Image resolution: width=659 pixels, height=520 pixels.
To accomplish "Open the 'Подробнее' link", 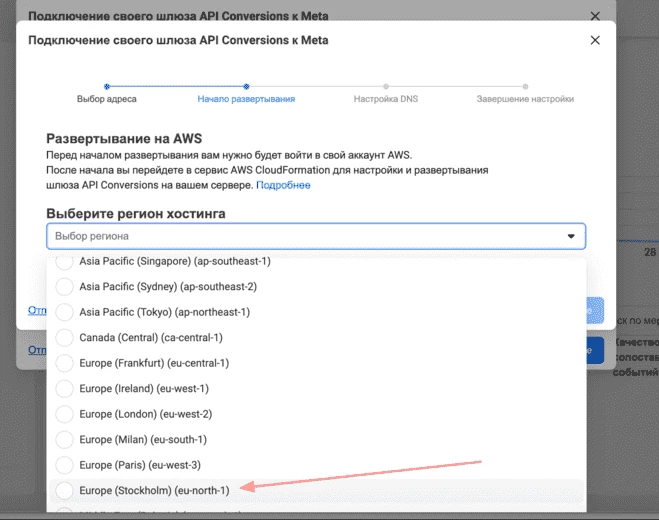I will (x=283, y=185).
